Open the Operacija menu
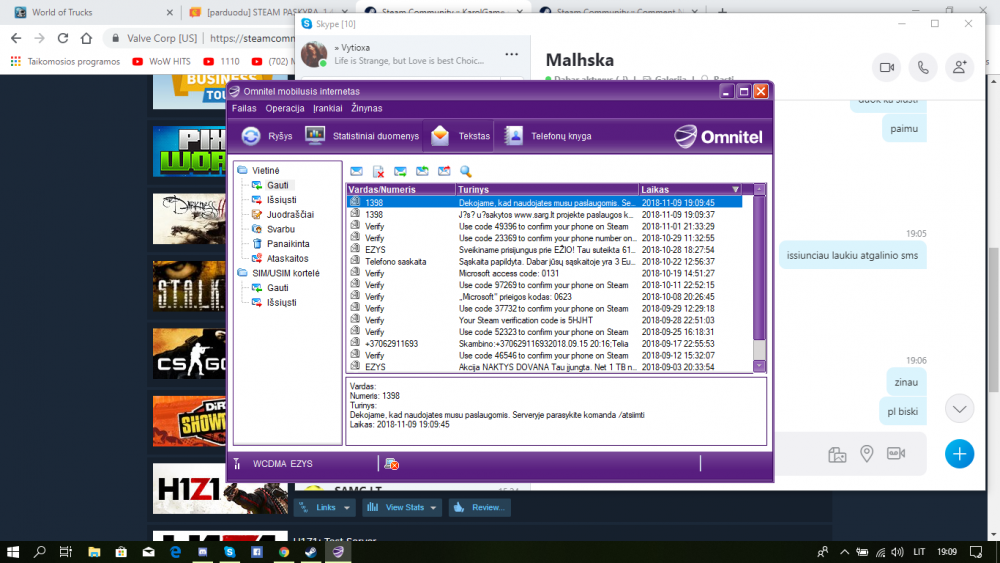The width and height of the screenshot is (1000, 563). click(x=284, y=108)
